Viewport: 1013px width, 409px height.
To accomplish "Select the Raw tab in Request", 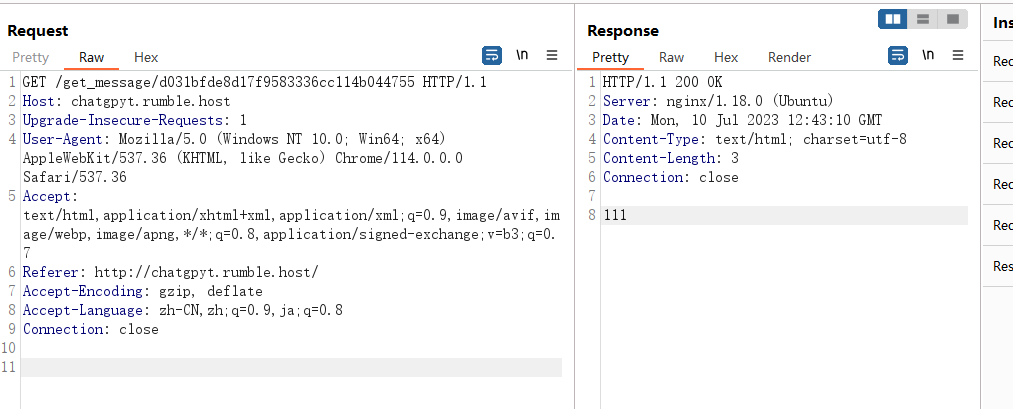I will [x=91, y=58].
